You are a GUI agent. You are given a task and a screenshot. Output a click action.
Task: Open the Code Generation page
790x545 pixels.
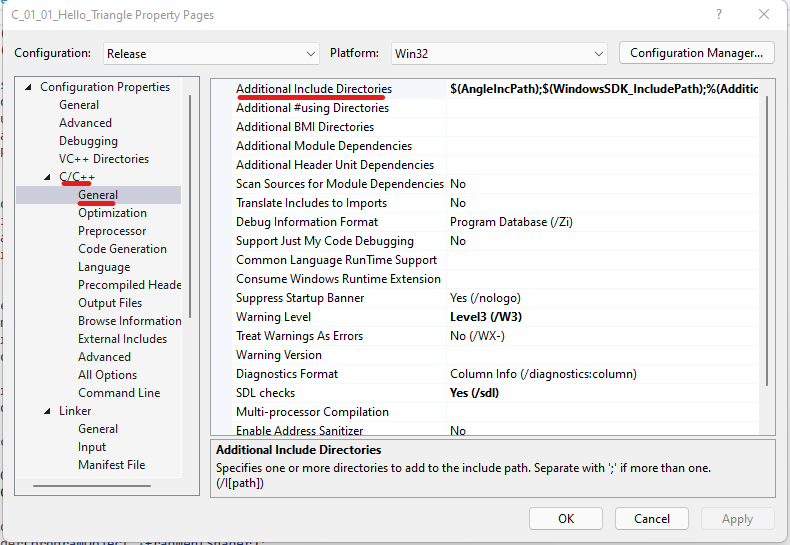122,249
